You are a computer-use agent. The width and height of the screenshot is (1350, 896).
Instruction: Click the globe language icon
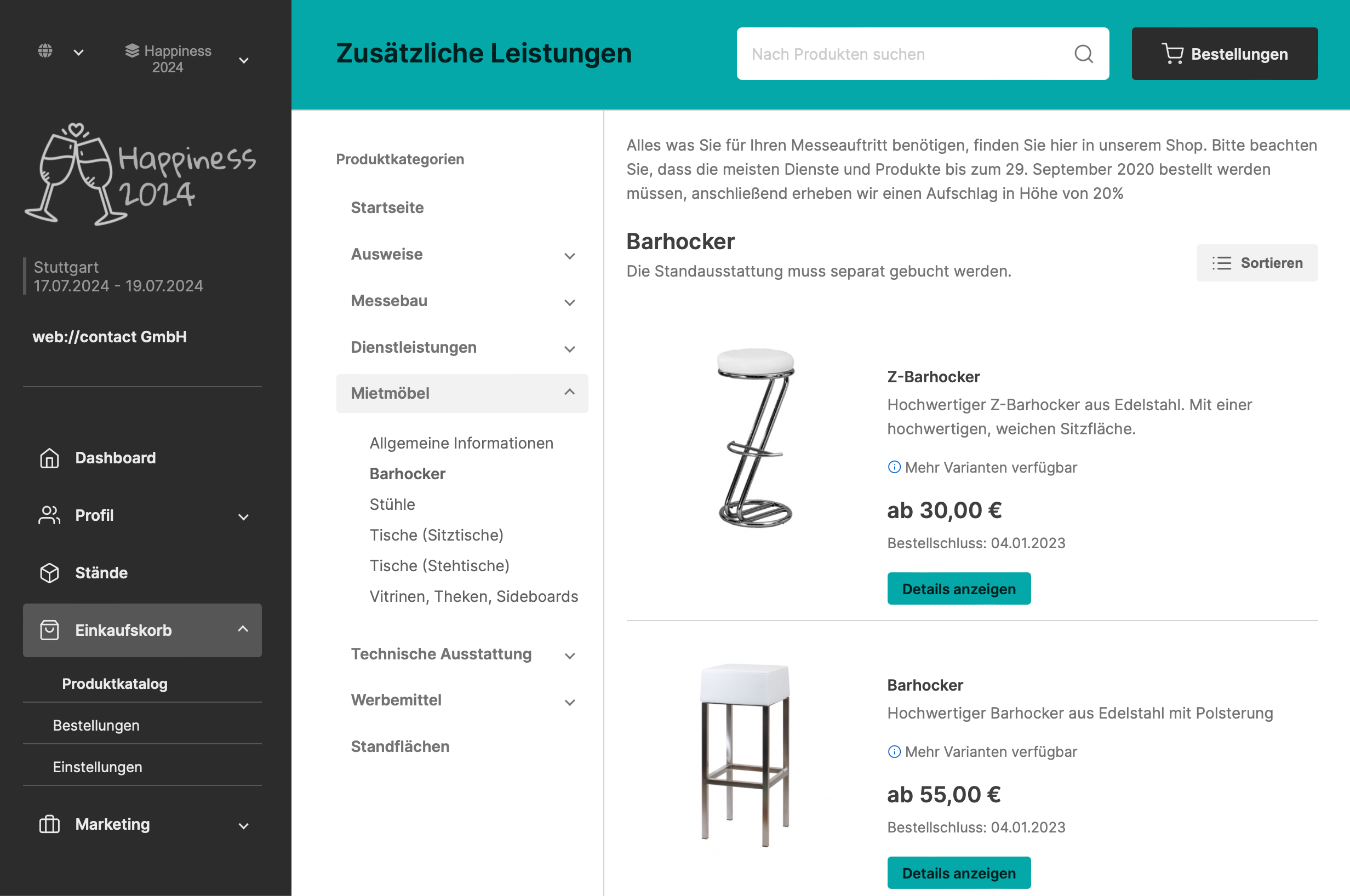point(45,51)
